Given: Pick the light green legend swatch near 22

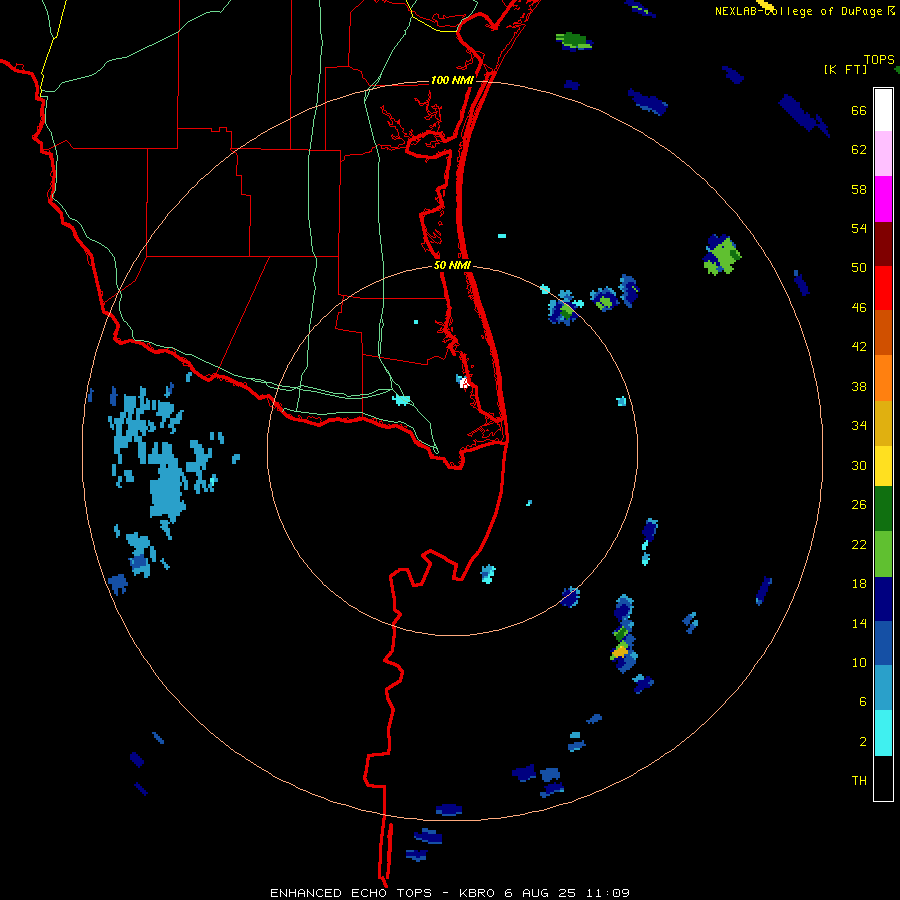Looking at the screenshot, I should 883,554.
